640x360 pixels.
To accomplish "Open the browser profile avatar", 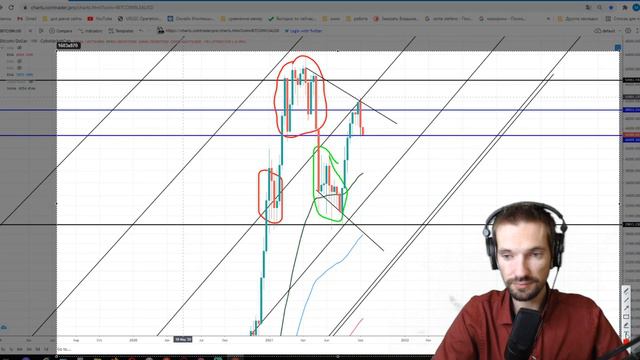I will pos(636,7).
